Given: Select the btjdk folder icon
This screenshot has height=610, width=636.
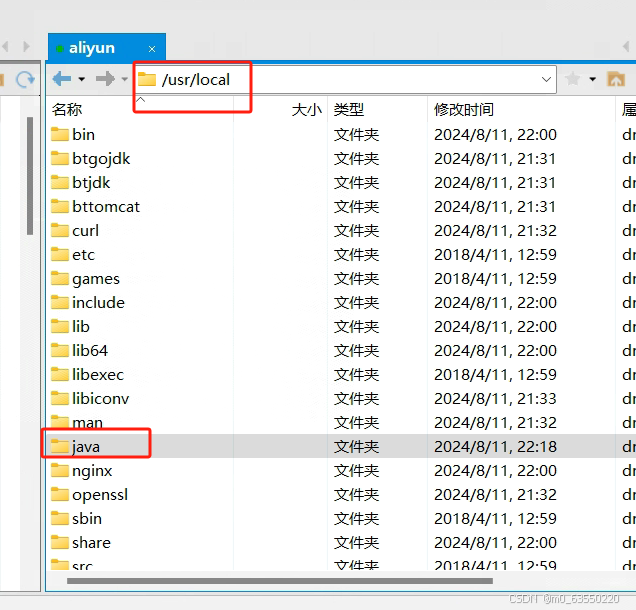Looking at the screenshot, I should tap(60, 183).
